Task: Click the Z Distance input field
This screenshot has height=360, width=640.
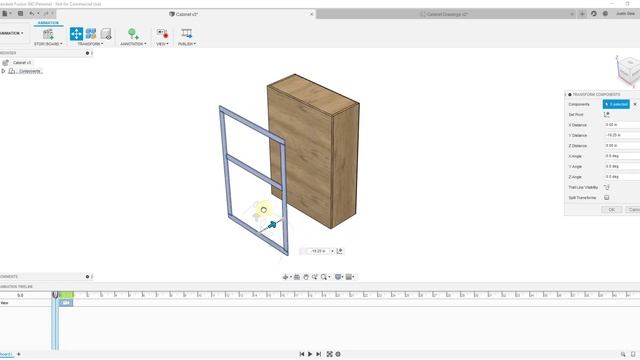Action: (622, 146)
